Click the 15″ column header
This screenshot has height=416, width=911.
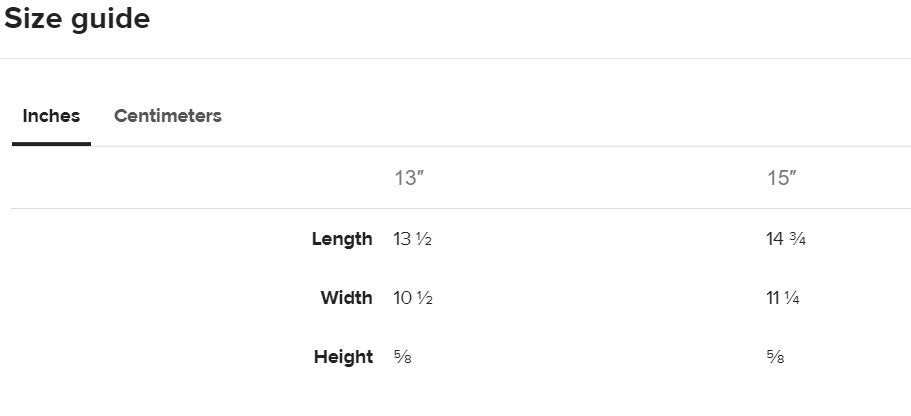pyautogui.click(x=782, y=179)
